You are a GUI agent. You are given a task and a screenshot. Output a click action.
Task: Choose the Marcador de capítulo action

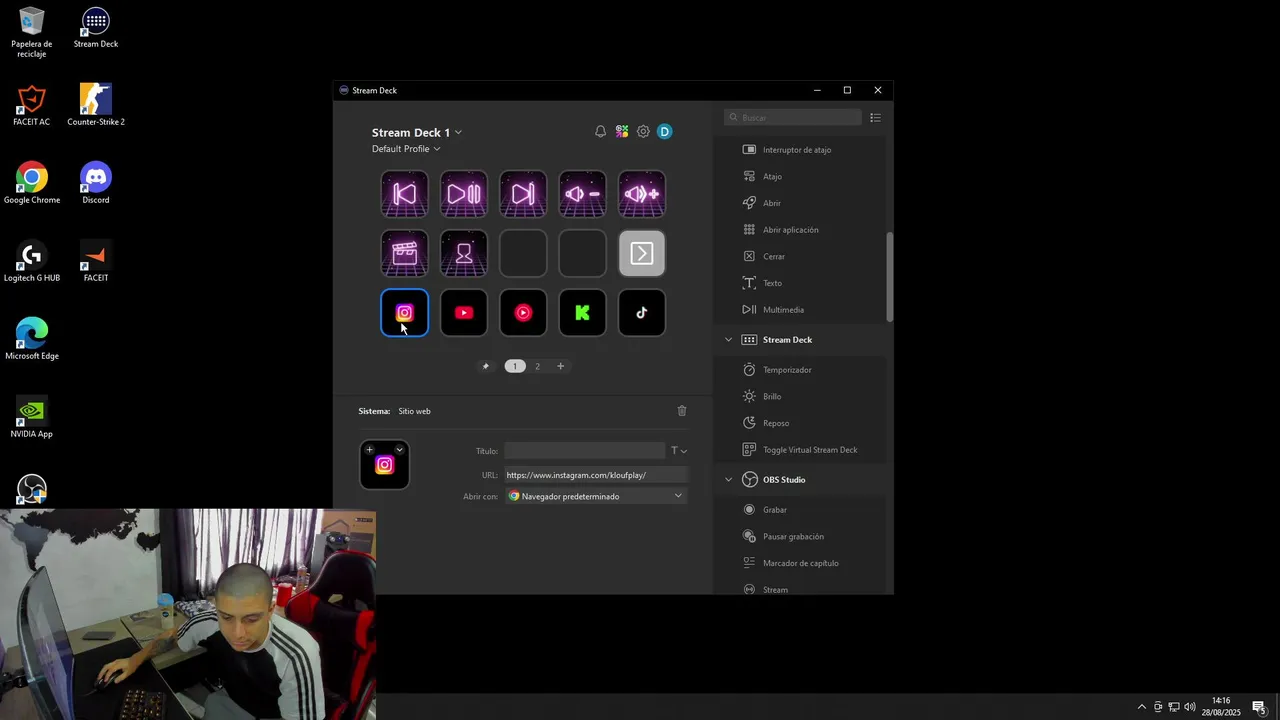click(800, 563)
